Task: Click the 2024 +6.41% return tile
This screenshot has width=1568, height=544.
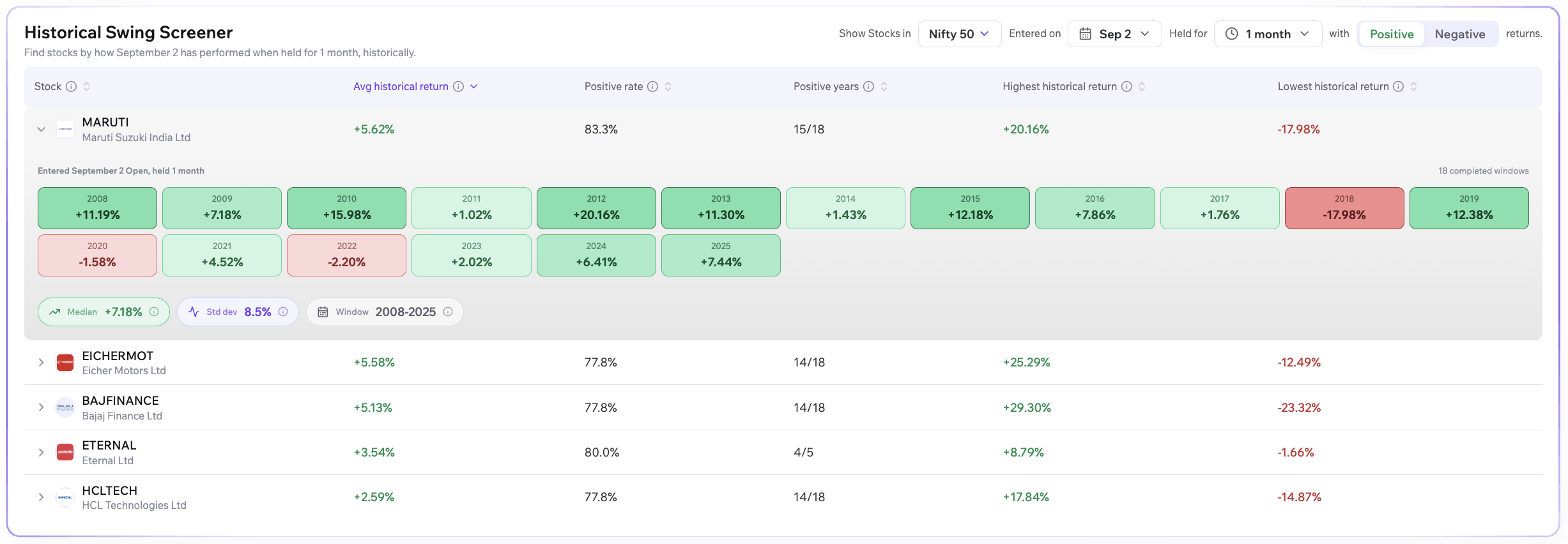Action: click(596, 255)
